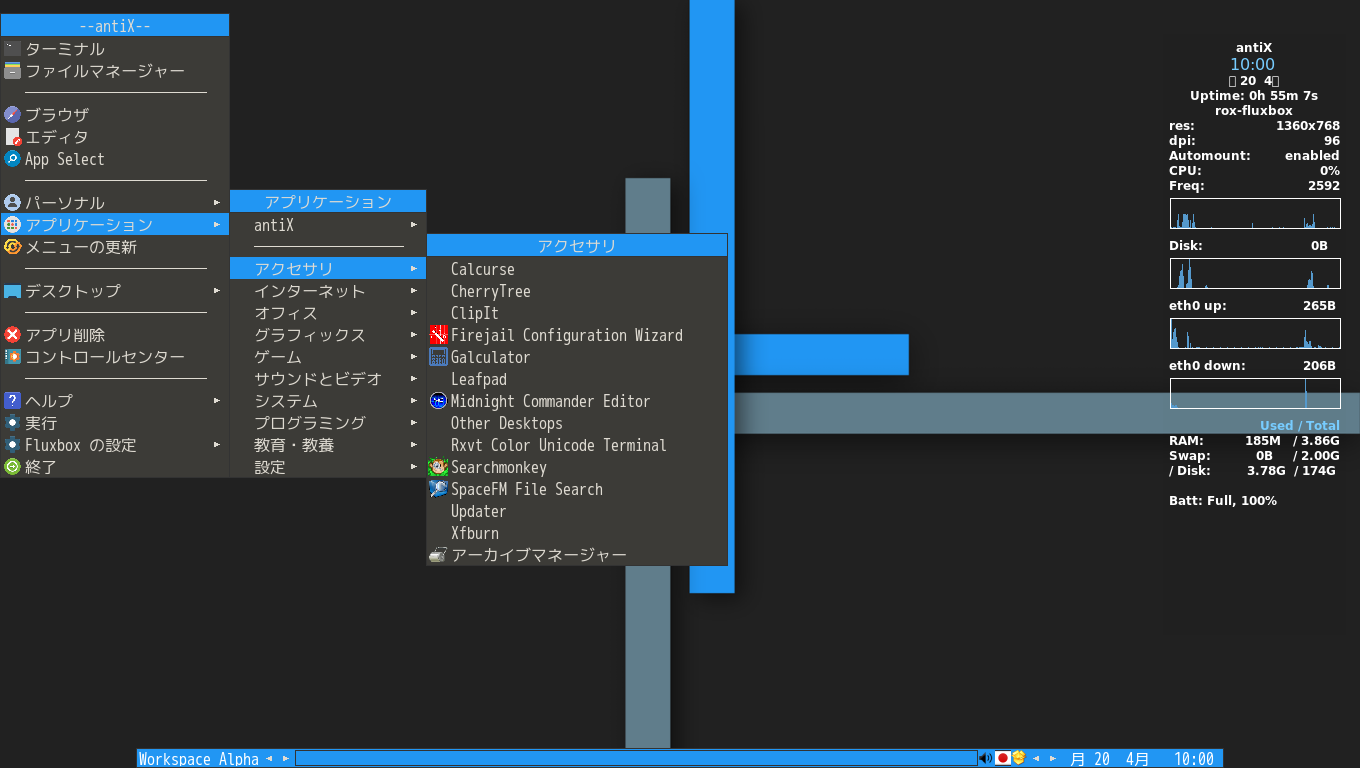Image resolution: width=1360 pixels, height=768 pixels.
Task: Switch to previous workspace arrow
Action: [269, 759]
